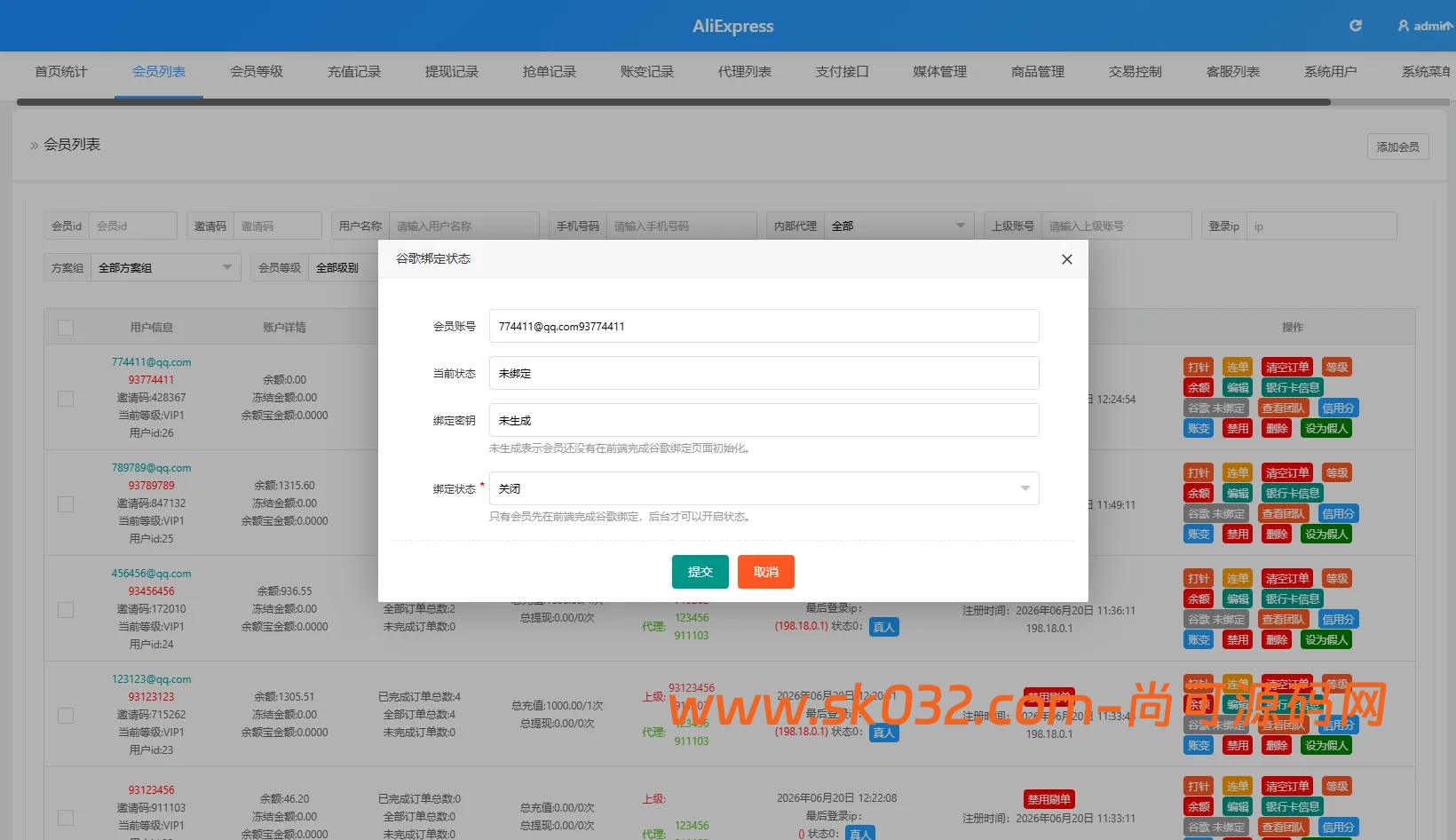Click 禁用 button for user 789789@qq.com
This screenshot has width=1456, height=840.
(1238, 535)
